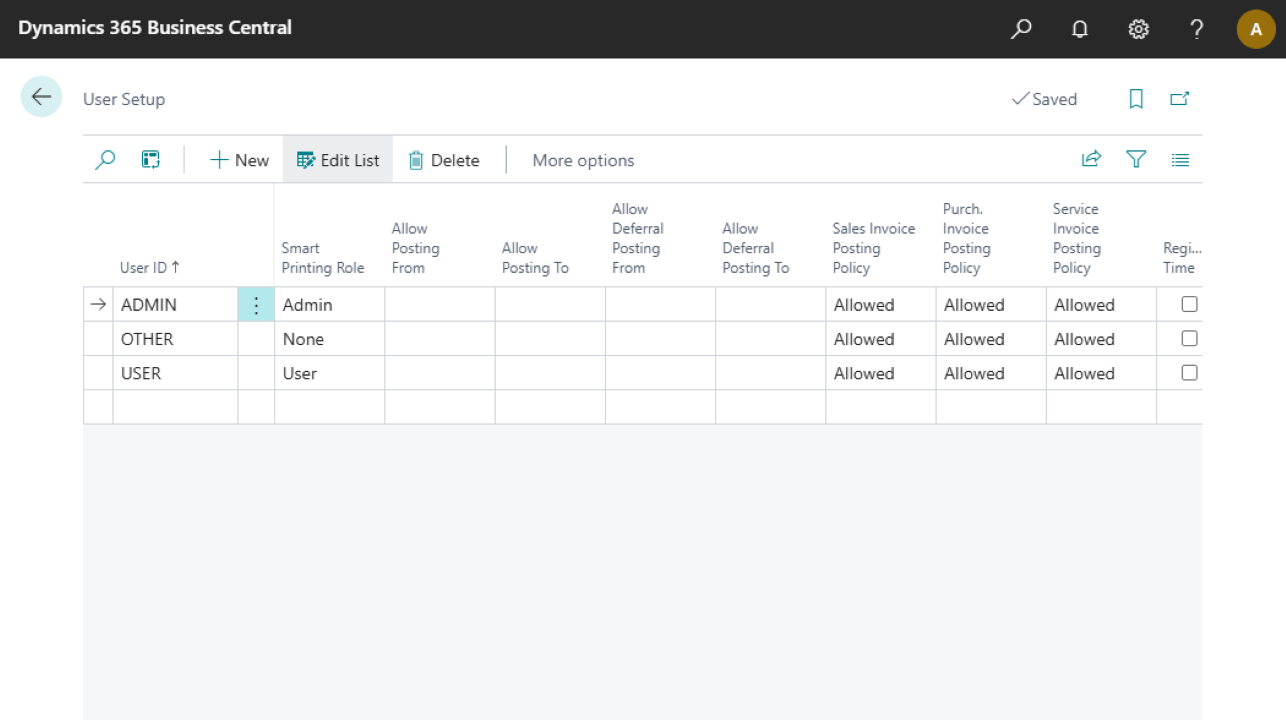
Task: Go back with the round arrow button
Action: (41, 97)
